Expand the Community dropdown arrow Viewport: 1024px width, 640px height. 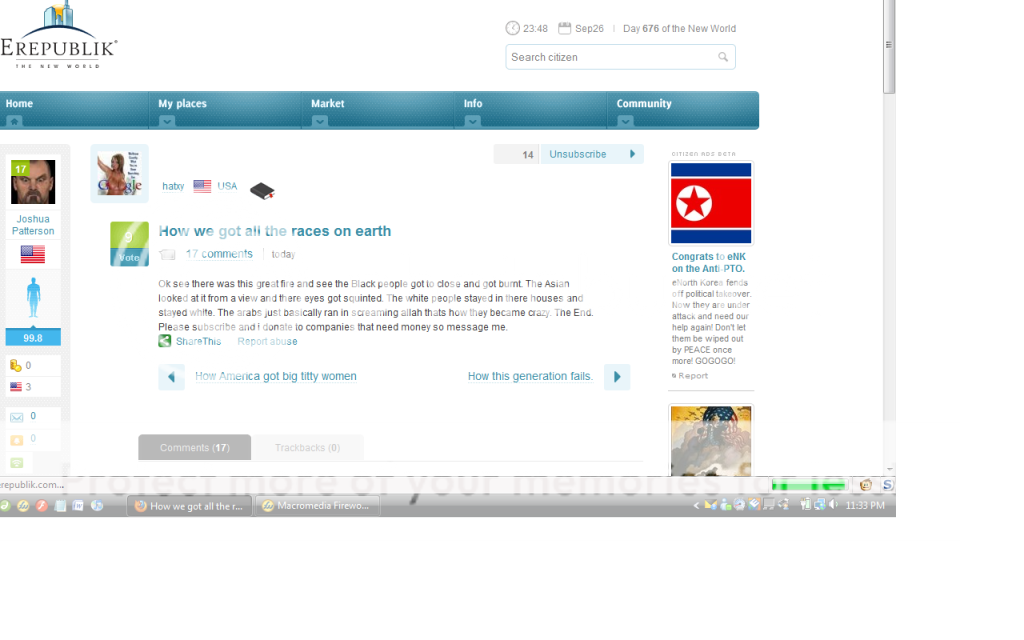click(625, 121)
